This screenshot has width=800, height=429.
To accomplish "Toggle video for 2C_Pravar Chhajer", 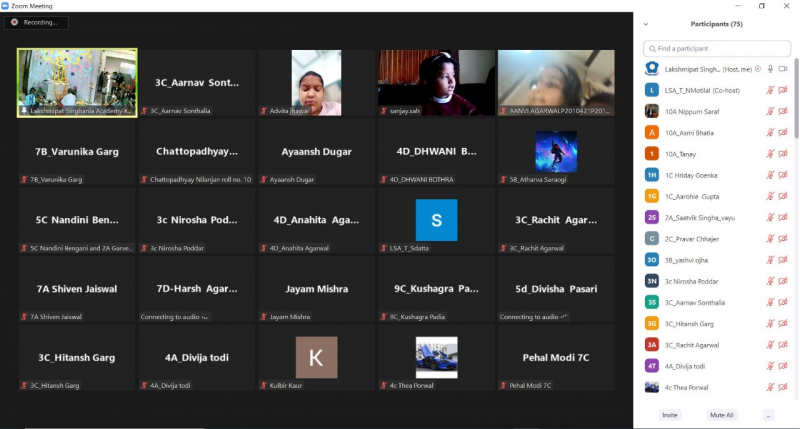I will (781, 239).
